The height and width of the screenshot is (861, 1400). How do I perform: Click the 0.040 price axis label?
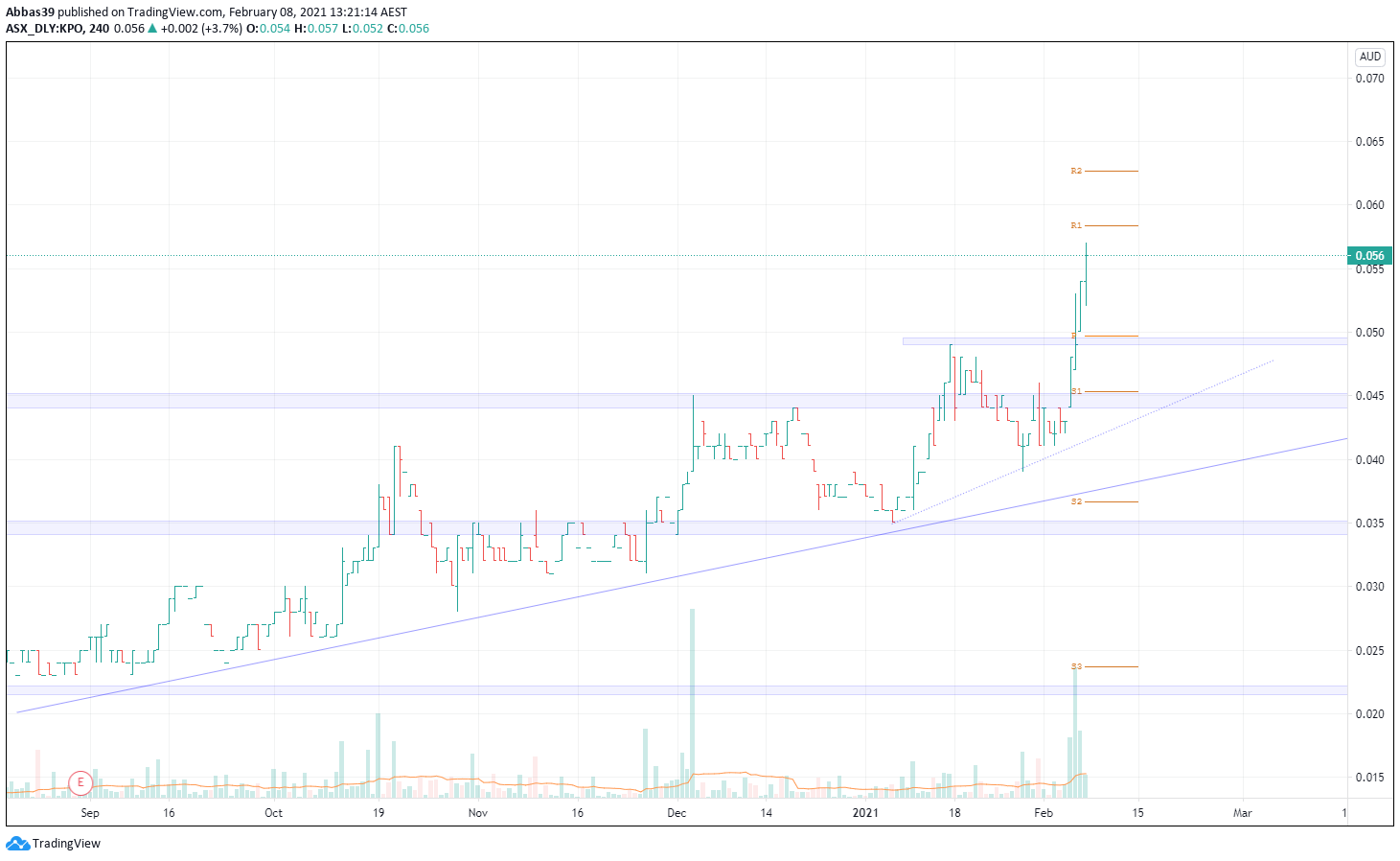pos(1369,459)
